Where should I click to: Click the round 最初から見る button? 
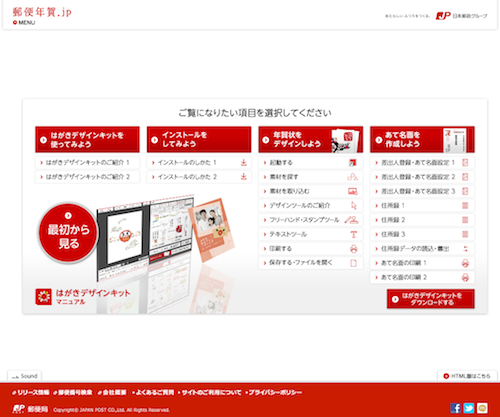[68, 232]
